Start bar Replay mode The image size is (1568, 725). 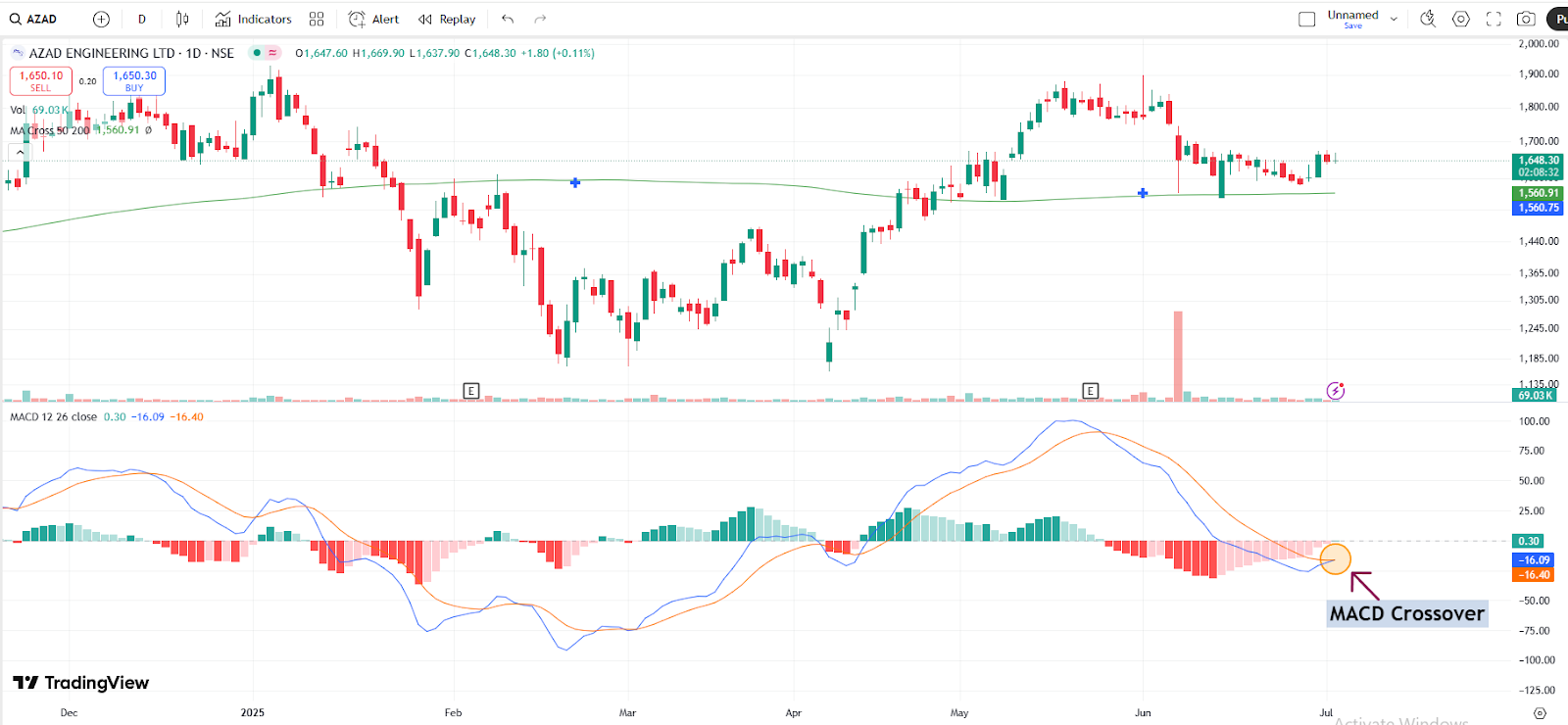(447, 19)
